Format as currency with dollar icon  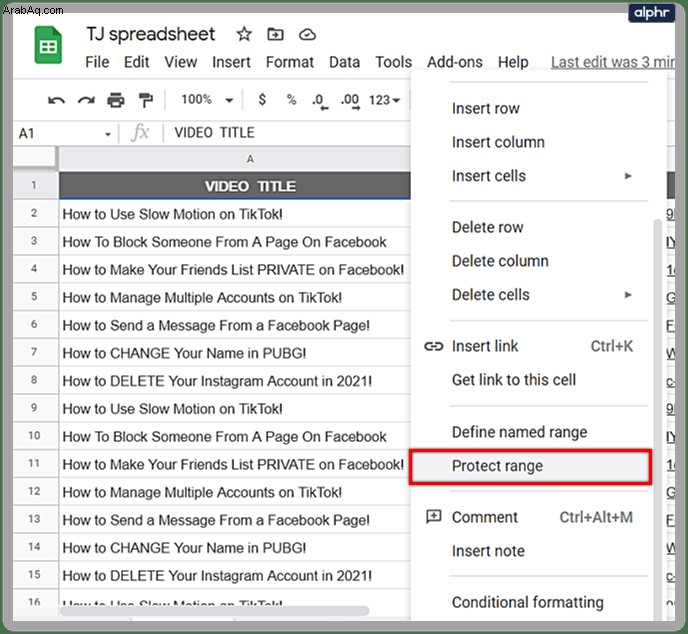[x=262, y=100]
